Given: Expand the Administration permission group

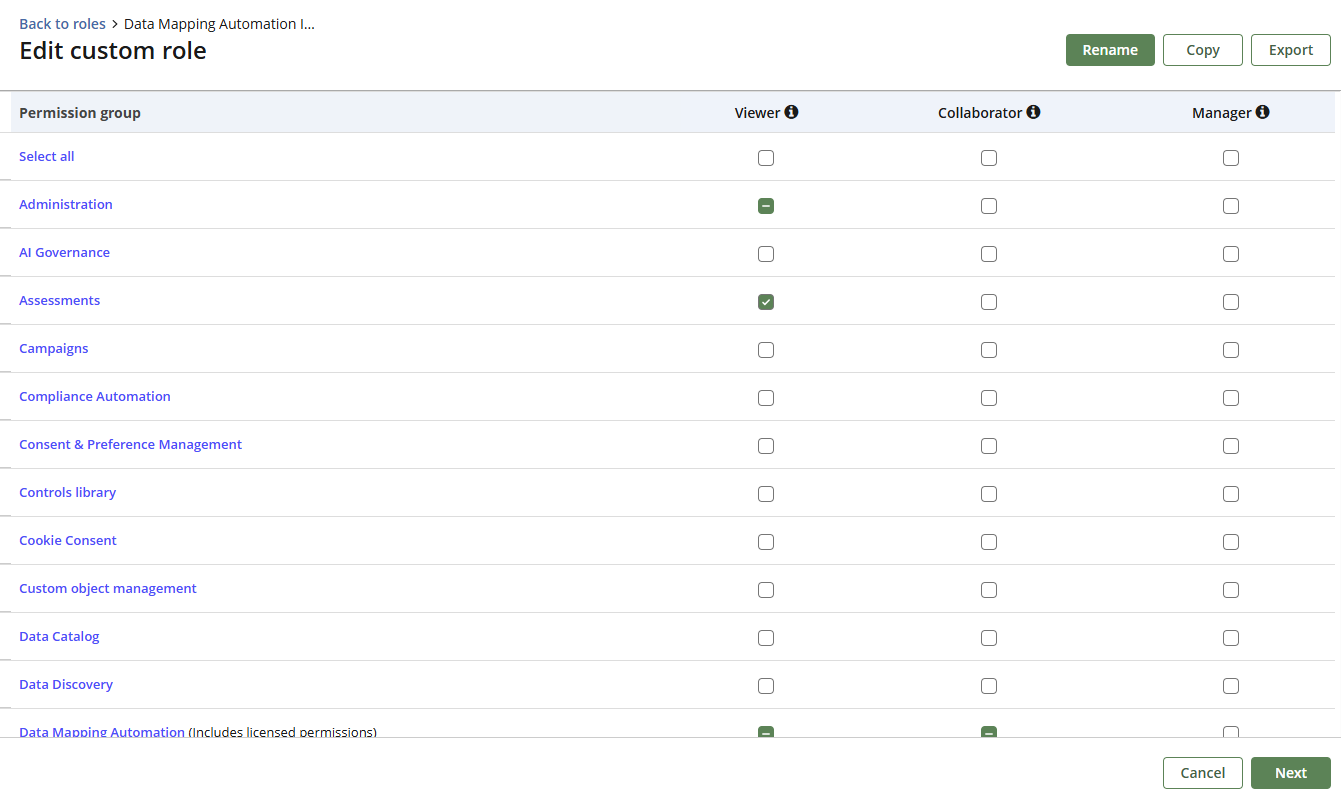Looking at the screenshot, I should [66, 204].
